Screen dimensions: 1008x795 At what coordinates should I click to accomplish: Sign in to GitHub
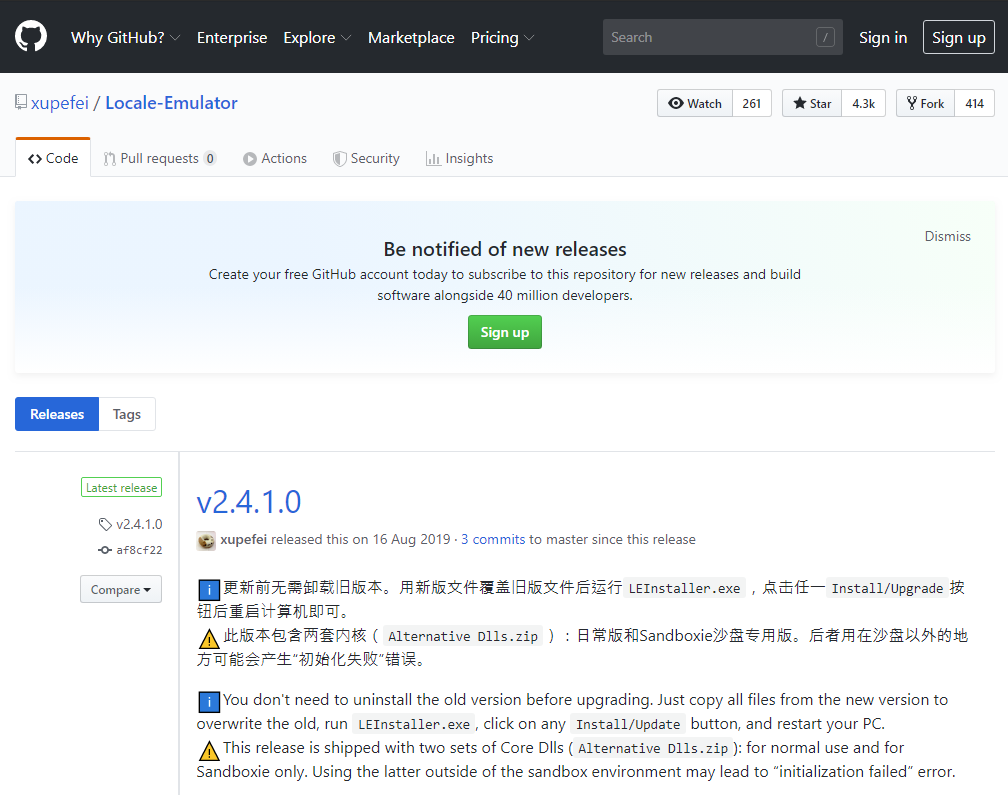tap(883, 37)
